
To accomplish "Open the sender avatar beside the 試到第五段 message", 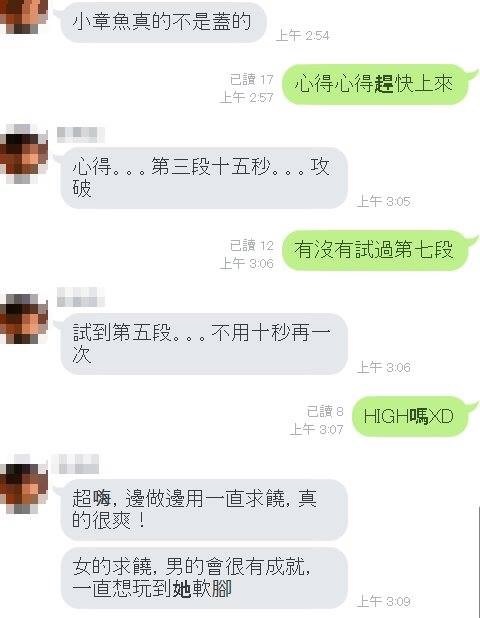I will pyautogui.click(x=24, y=319).
